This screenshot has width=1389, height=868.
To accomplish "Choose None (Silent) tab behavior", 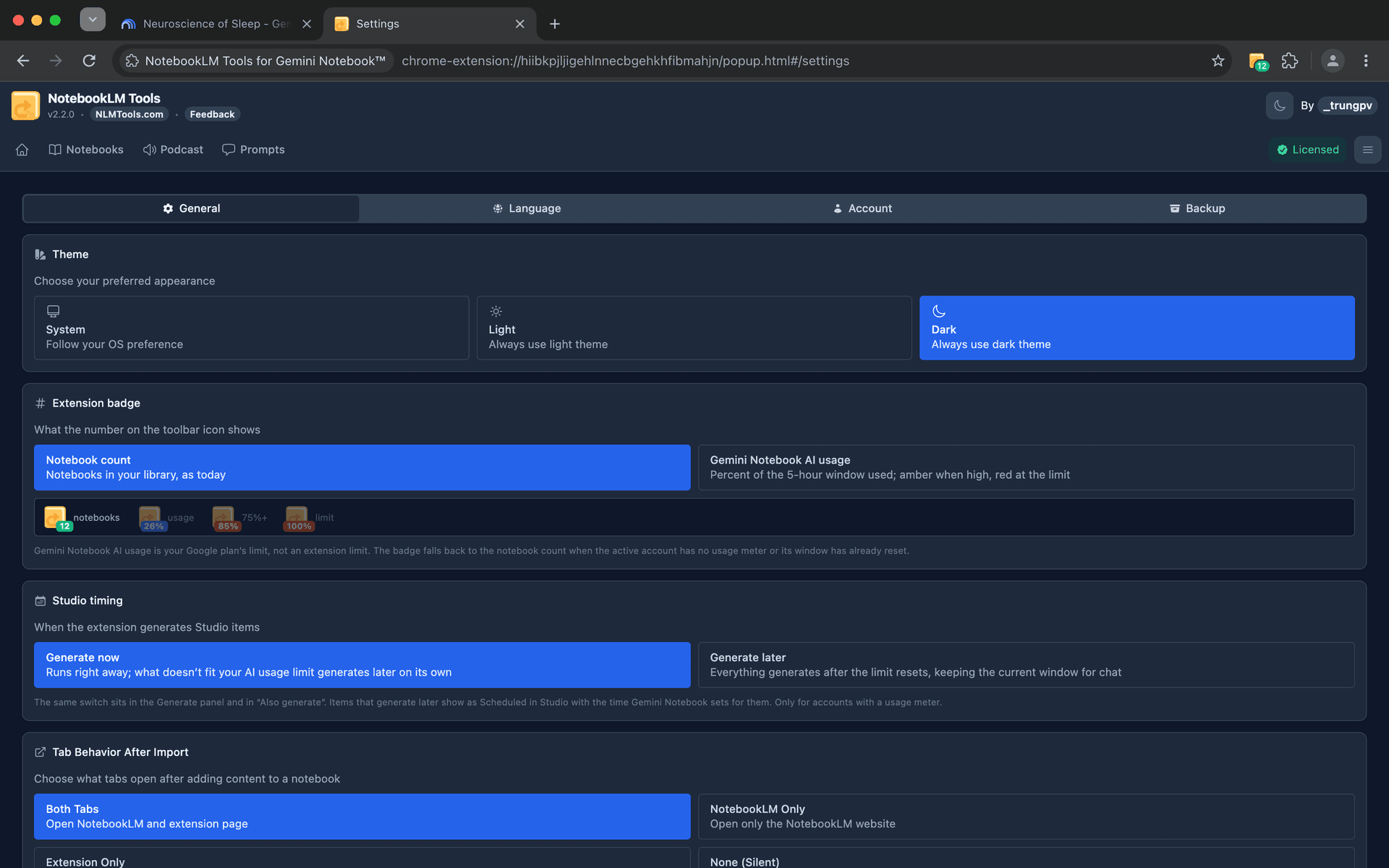I will click(x=1027, y=858).
